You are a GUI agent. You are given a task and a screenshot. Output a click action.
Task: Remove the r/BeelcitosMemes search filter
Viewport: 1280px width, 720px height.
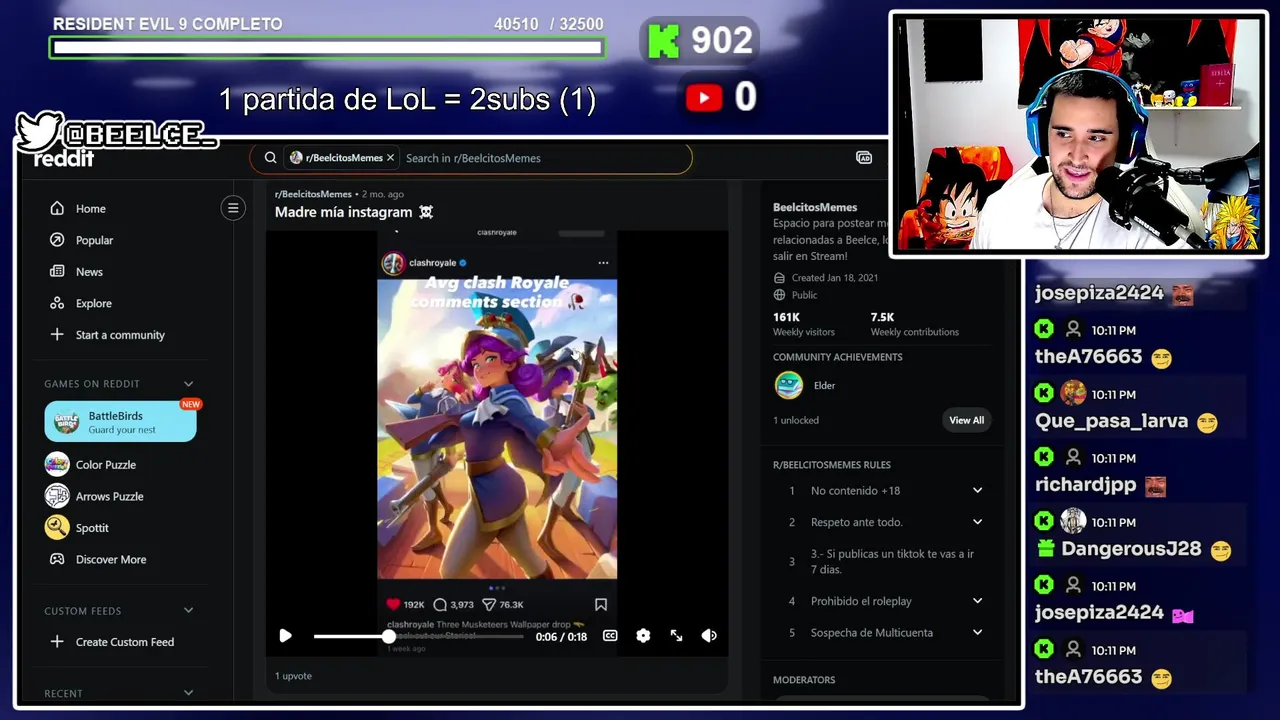[x=390, y=158]
